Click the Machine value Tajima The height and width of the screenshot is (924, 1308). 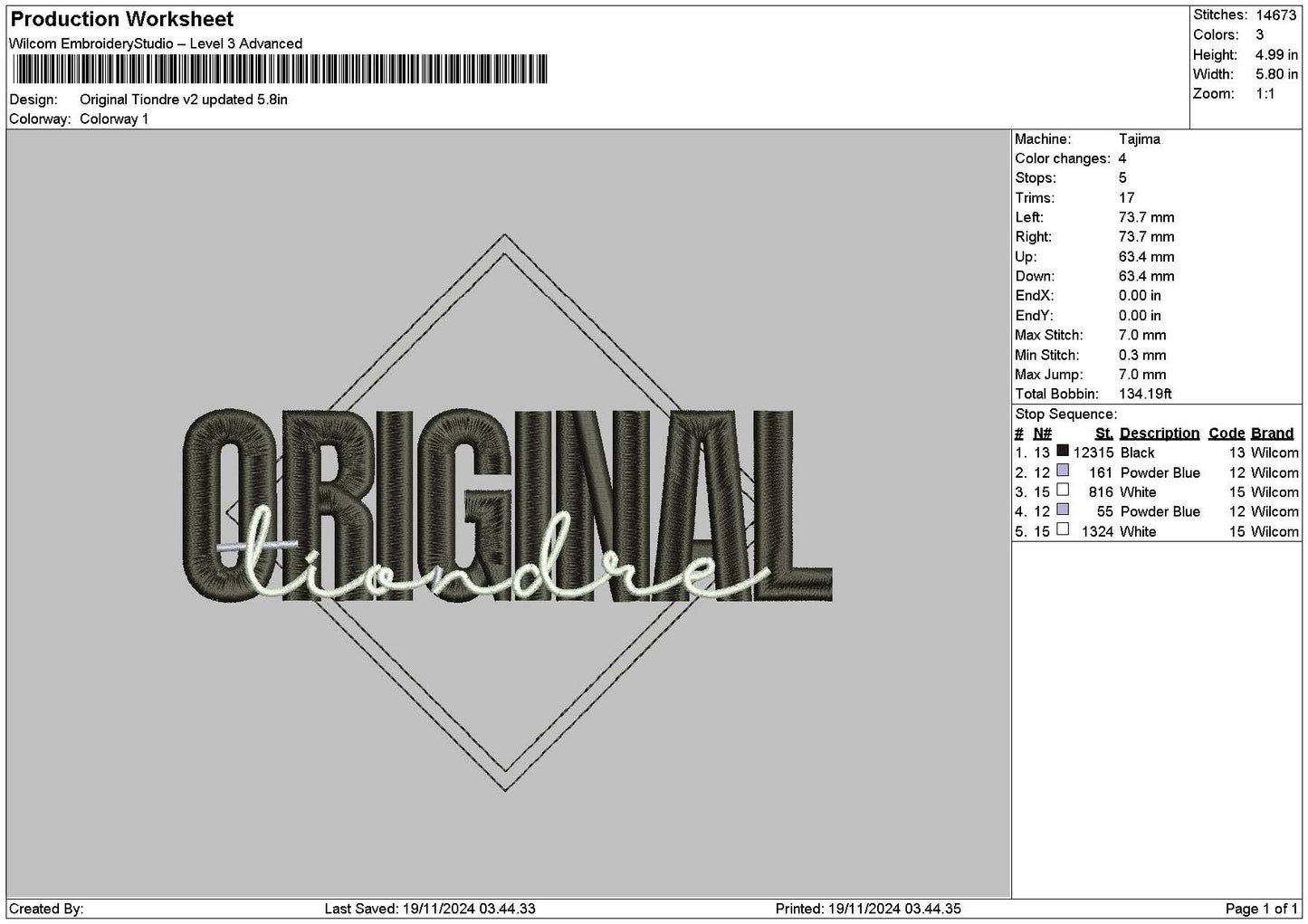(x=1139, y=139)
